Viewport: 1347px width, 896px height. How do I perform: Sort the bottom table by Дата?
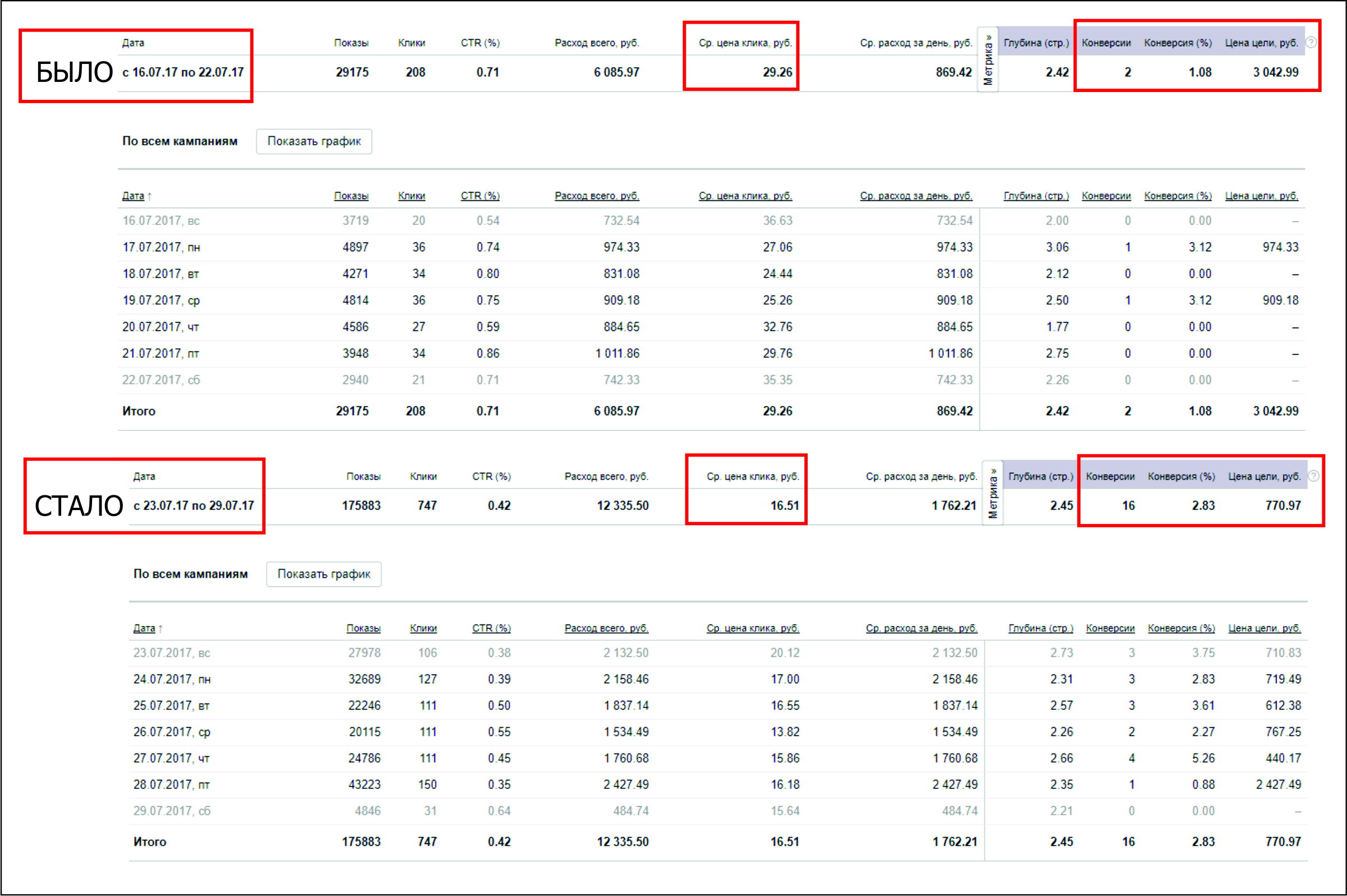(144, 628)
